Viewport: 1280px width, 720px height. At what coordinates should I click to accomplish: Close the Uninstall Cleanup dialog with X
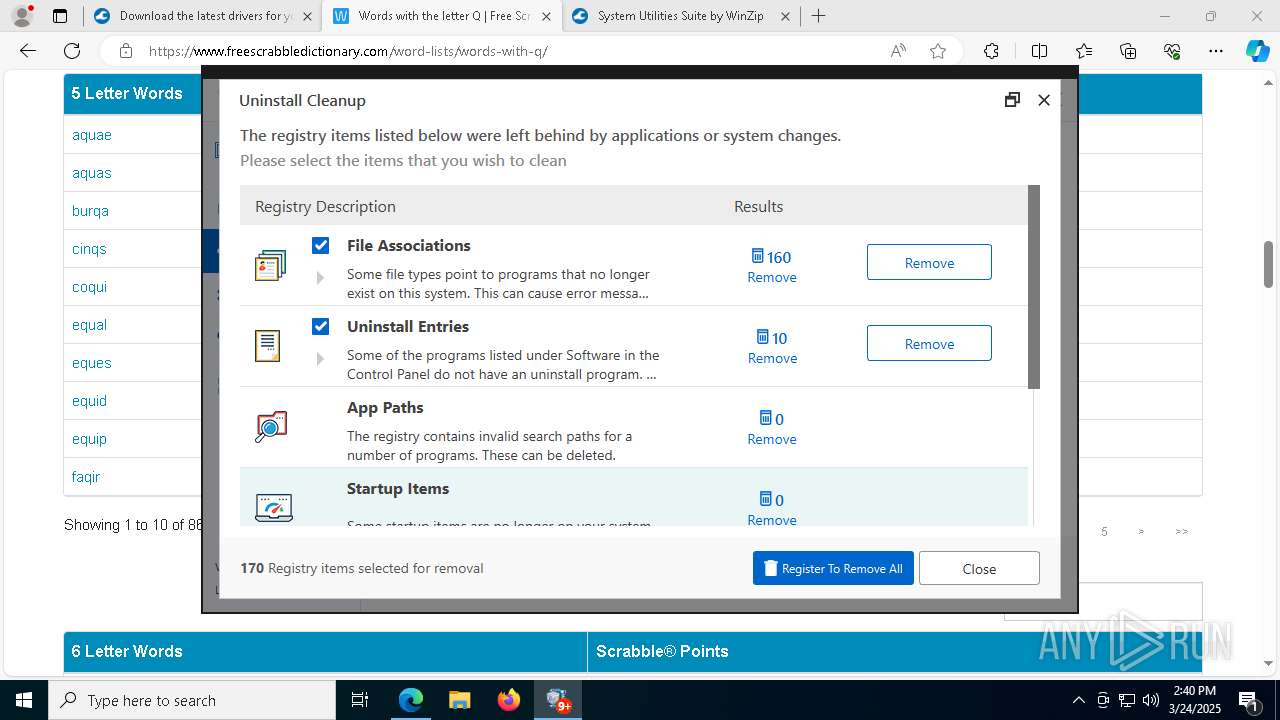pyautogui.click(x=1044, y=100)
